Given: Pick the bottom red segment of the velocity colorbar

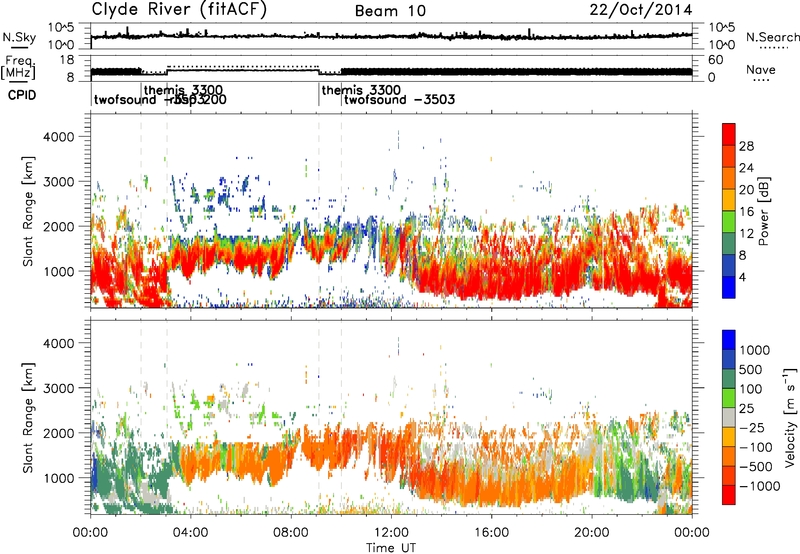Looking at the screenshot, I should (729, 495).
